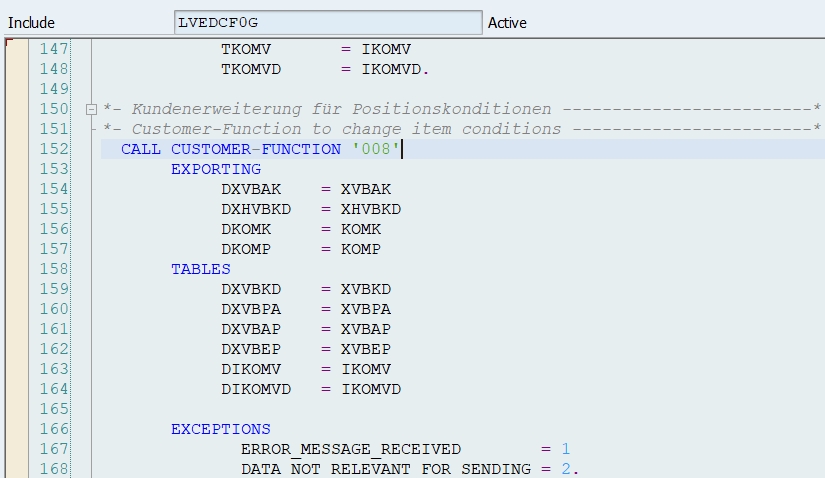Image resolution: width=825 pixels, height=478 pixels.
Task: Click the CALL CUSTOMER-FUNCTION keyword
Action: [230, 149]
